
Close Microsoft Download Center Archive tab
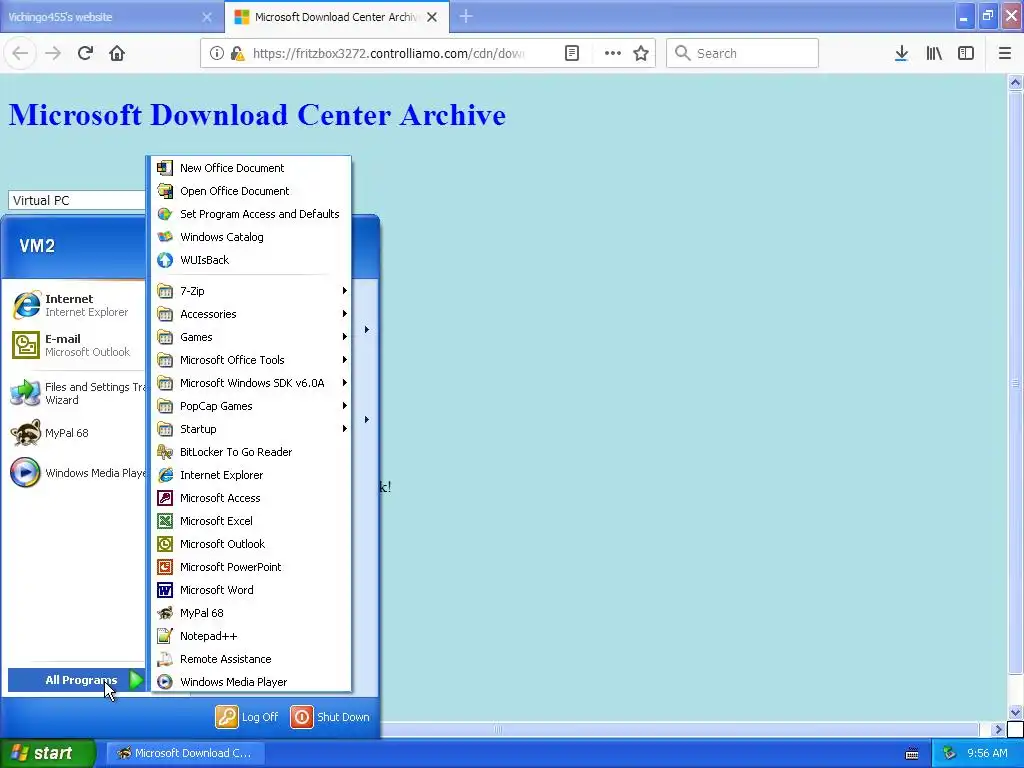[432, 17]
